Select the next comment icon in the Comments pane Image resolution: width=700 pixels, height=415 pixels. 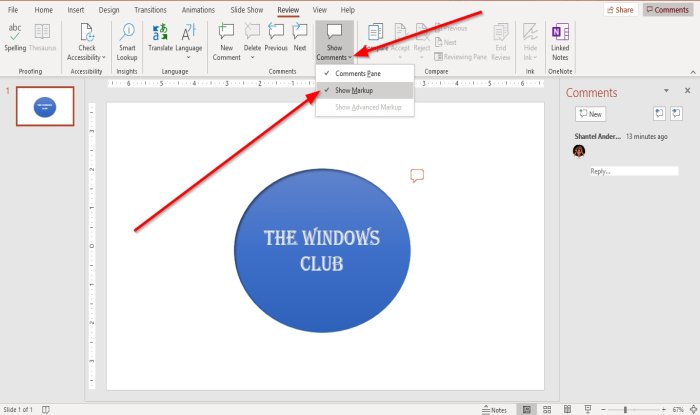[676, 114]
